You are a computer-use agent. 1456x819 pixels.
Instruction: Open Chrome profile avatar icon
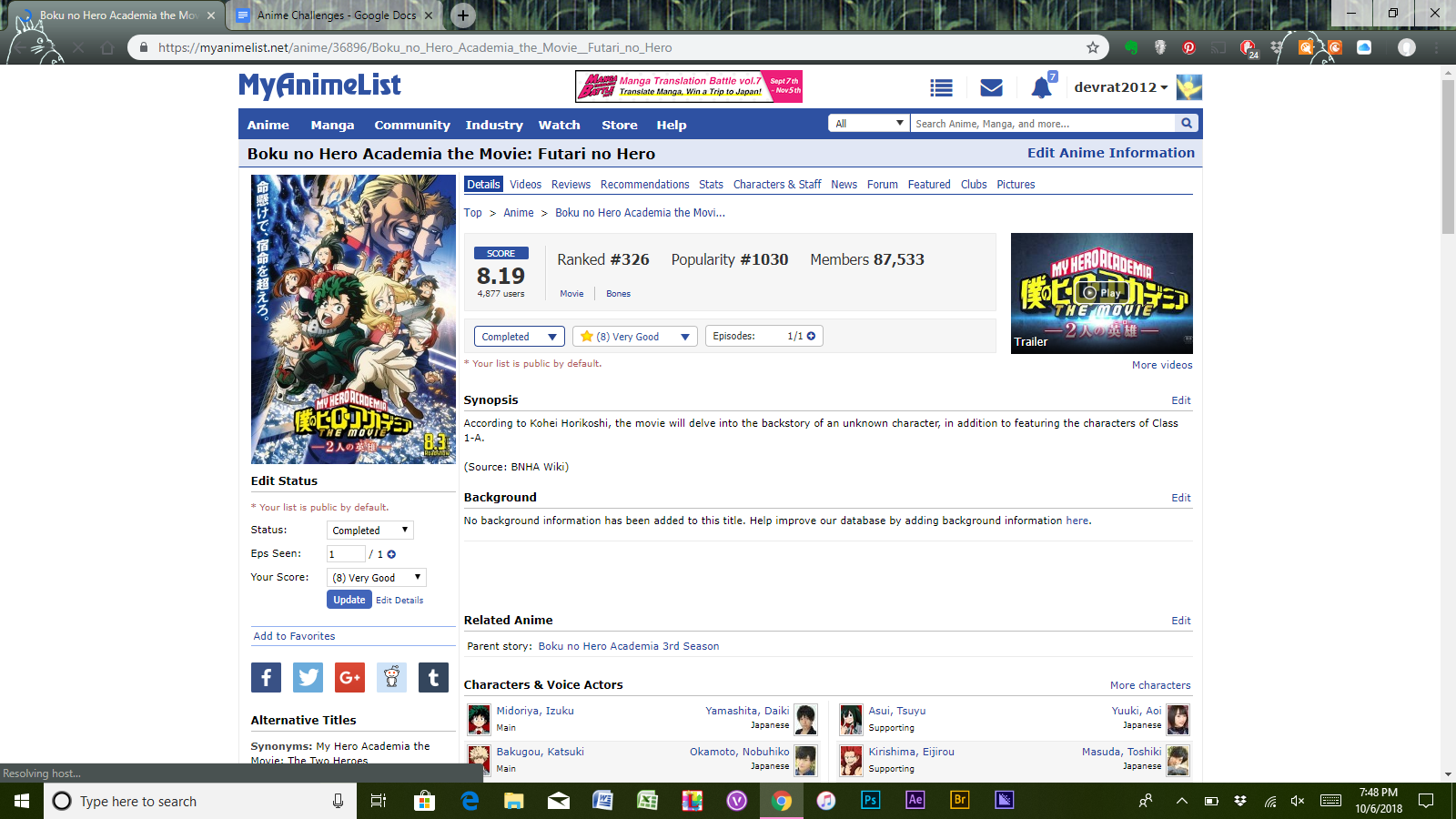[1407, 47]
